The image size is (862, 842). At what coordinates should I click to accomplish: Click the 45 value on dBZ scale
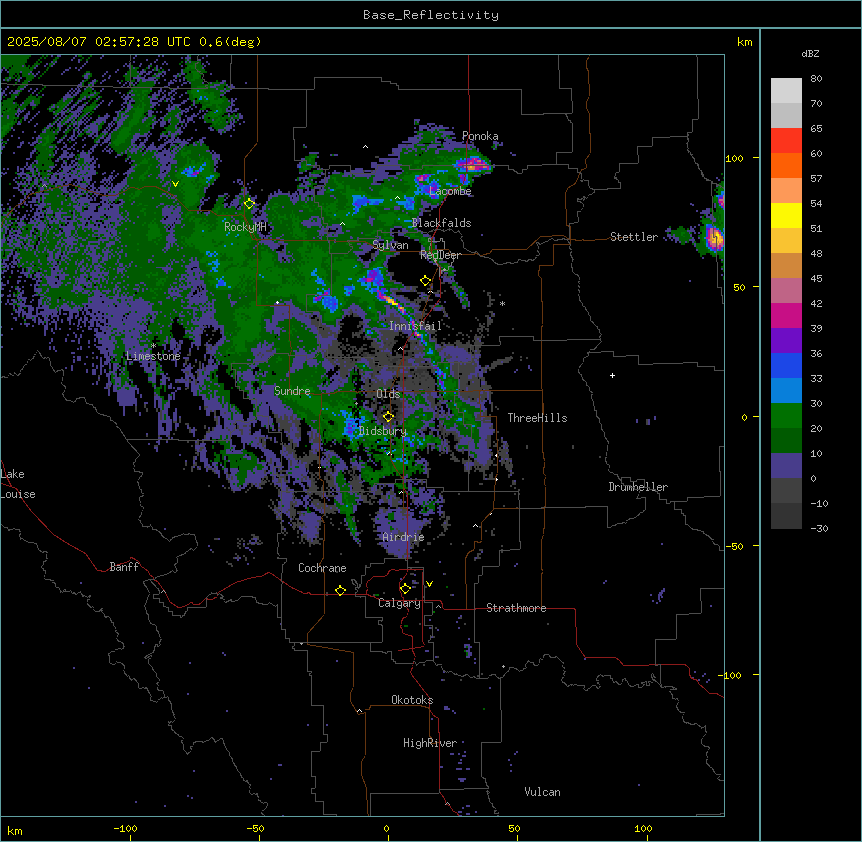click(816, 279)
